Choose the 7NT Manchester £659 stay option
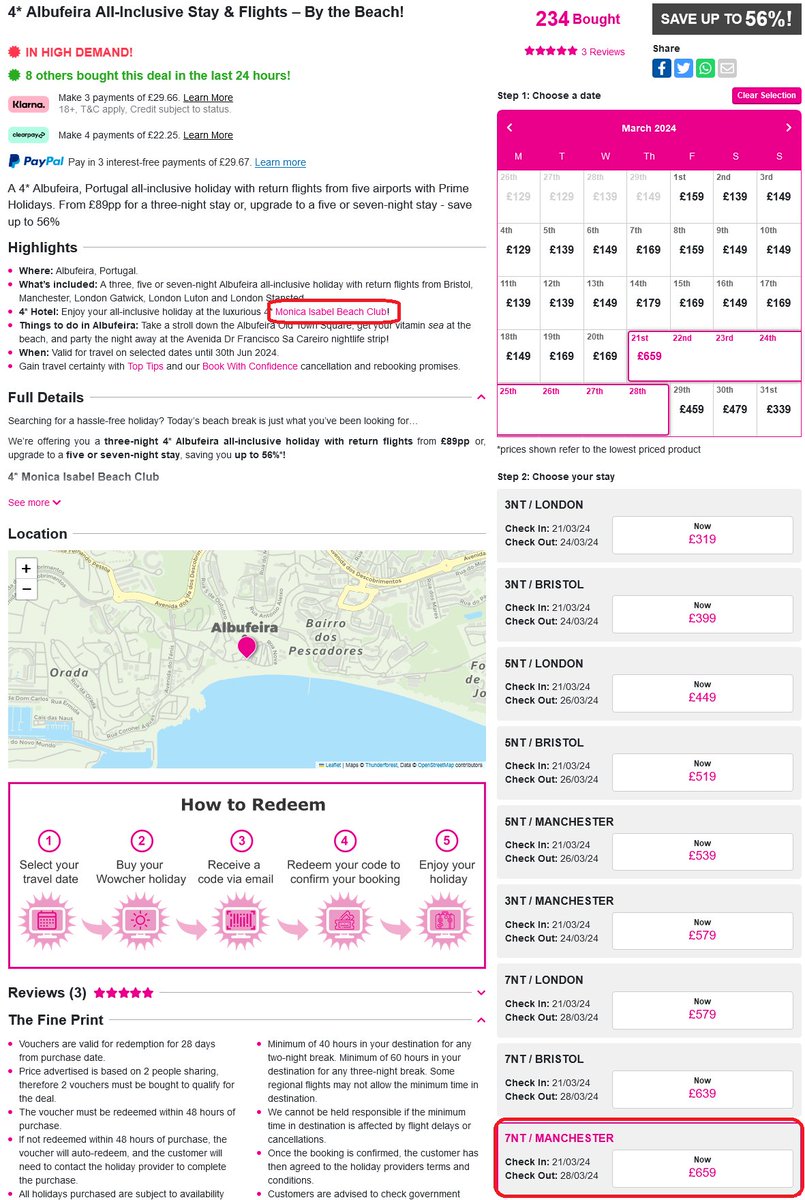This screenshot has width=805, height=1200. tap(702, 1168)
